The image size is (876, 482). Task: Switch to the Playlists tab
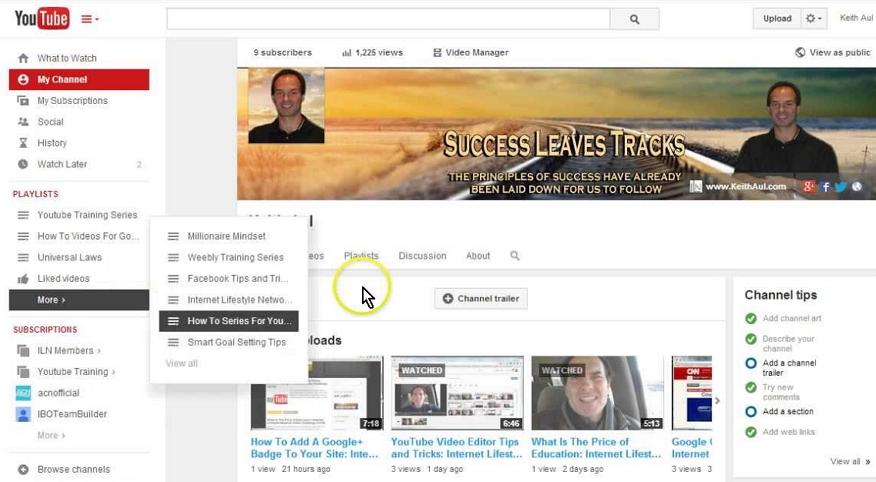point(361,256)
